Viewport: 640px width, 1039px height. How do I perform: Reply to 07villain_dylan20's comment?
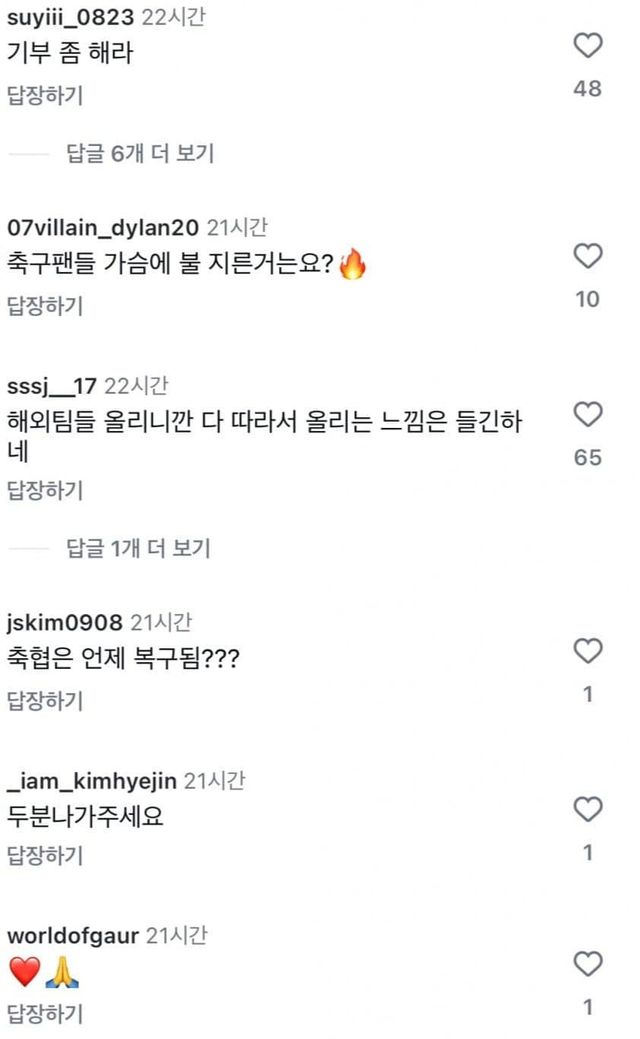tap(45, 306)
